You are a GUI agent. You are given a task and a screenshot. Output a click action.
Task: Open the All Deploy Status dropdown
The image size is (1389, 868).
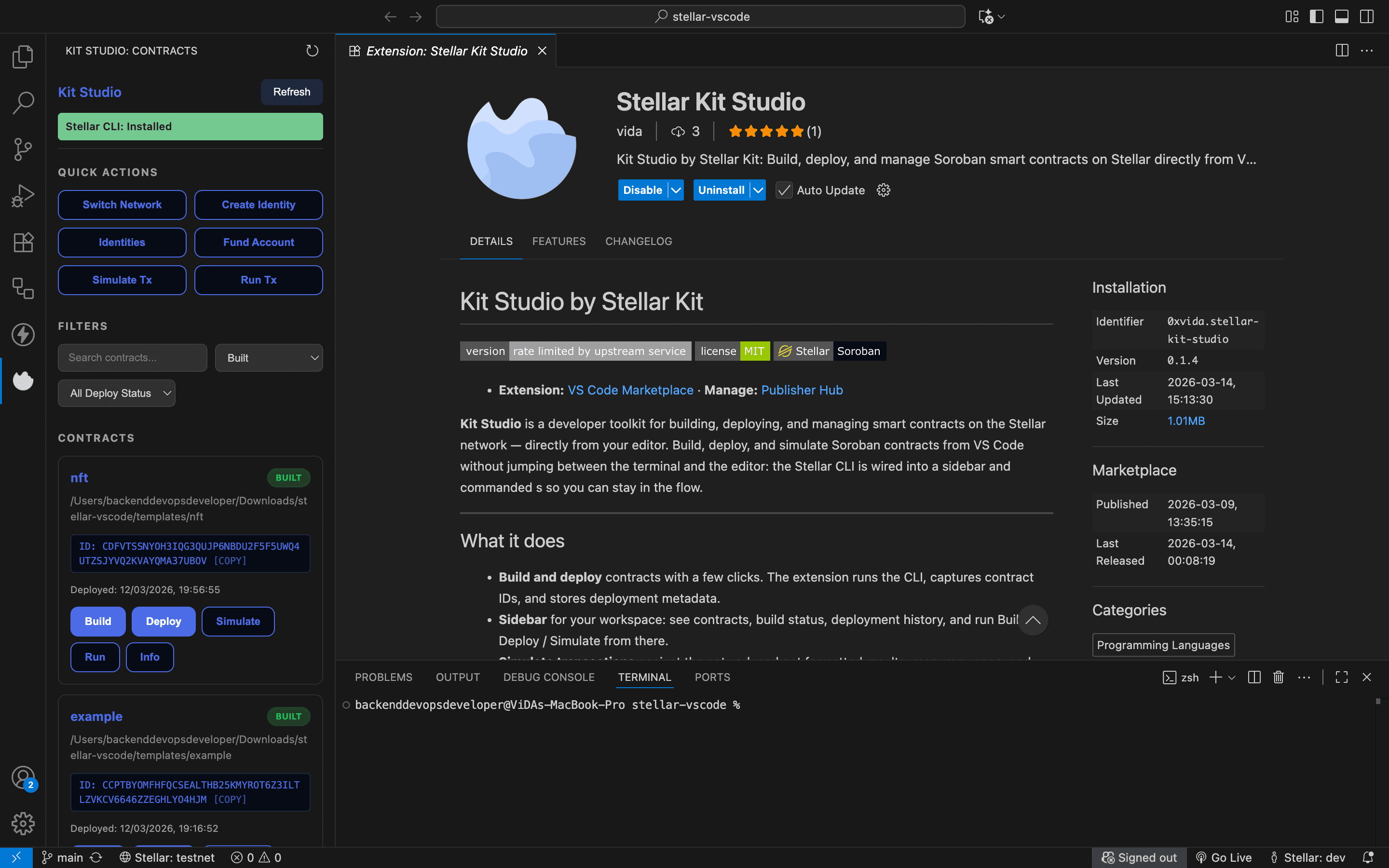pyautogui.click(x=117, y=393)
